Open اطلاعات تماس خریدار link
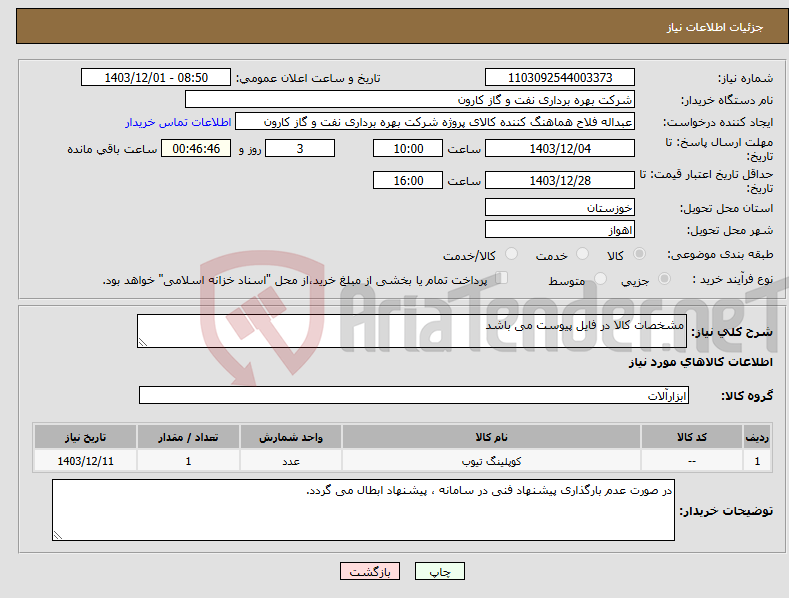This screenshot has width=789, height=598. [x=178, y=122]
